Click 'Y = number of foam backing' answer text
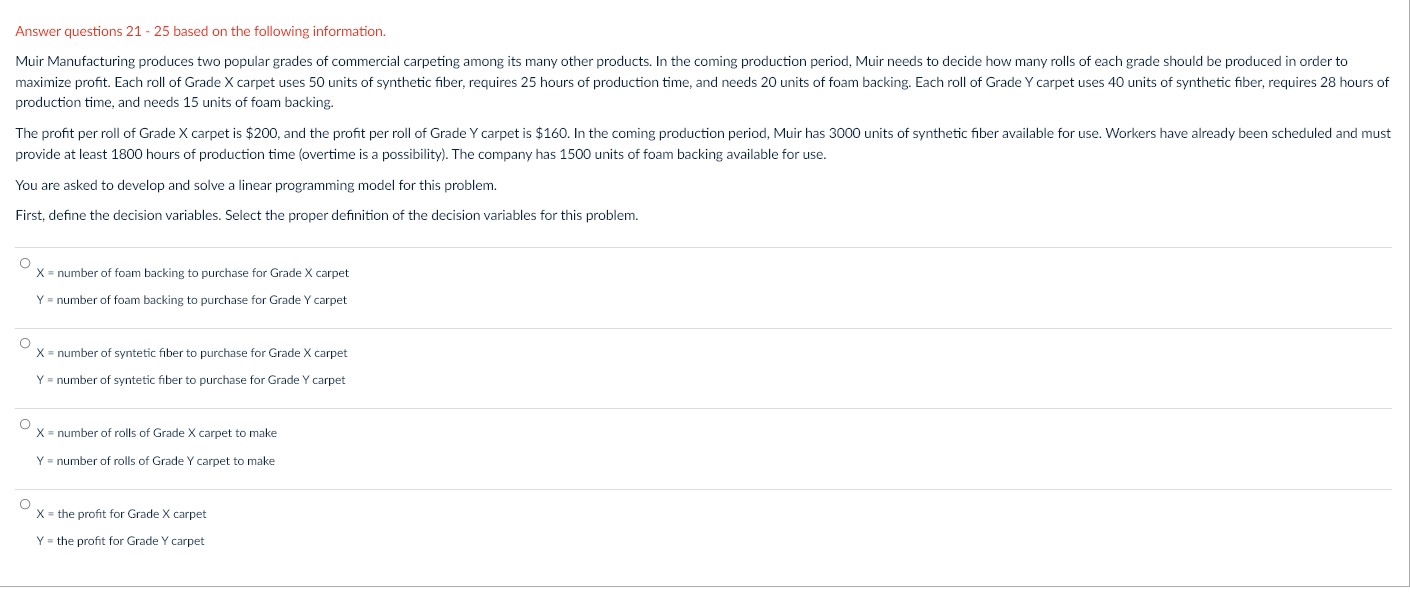This screenshot has height=592, width=1410. coord(191,300)
